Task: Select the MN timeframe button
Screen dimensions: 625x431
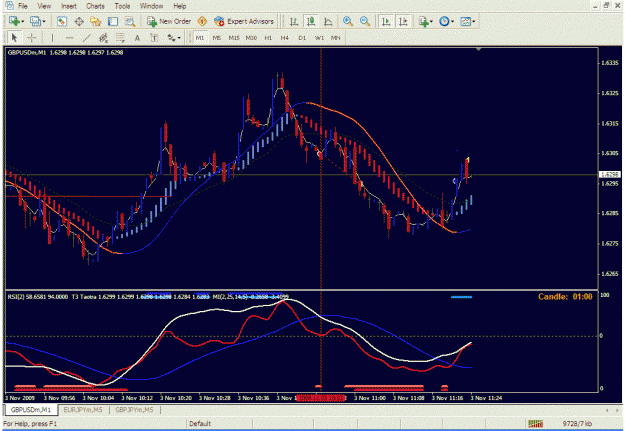Action: click(x=336, y=38)
